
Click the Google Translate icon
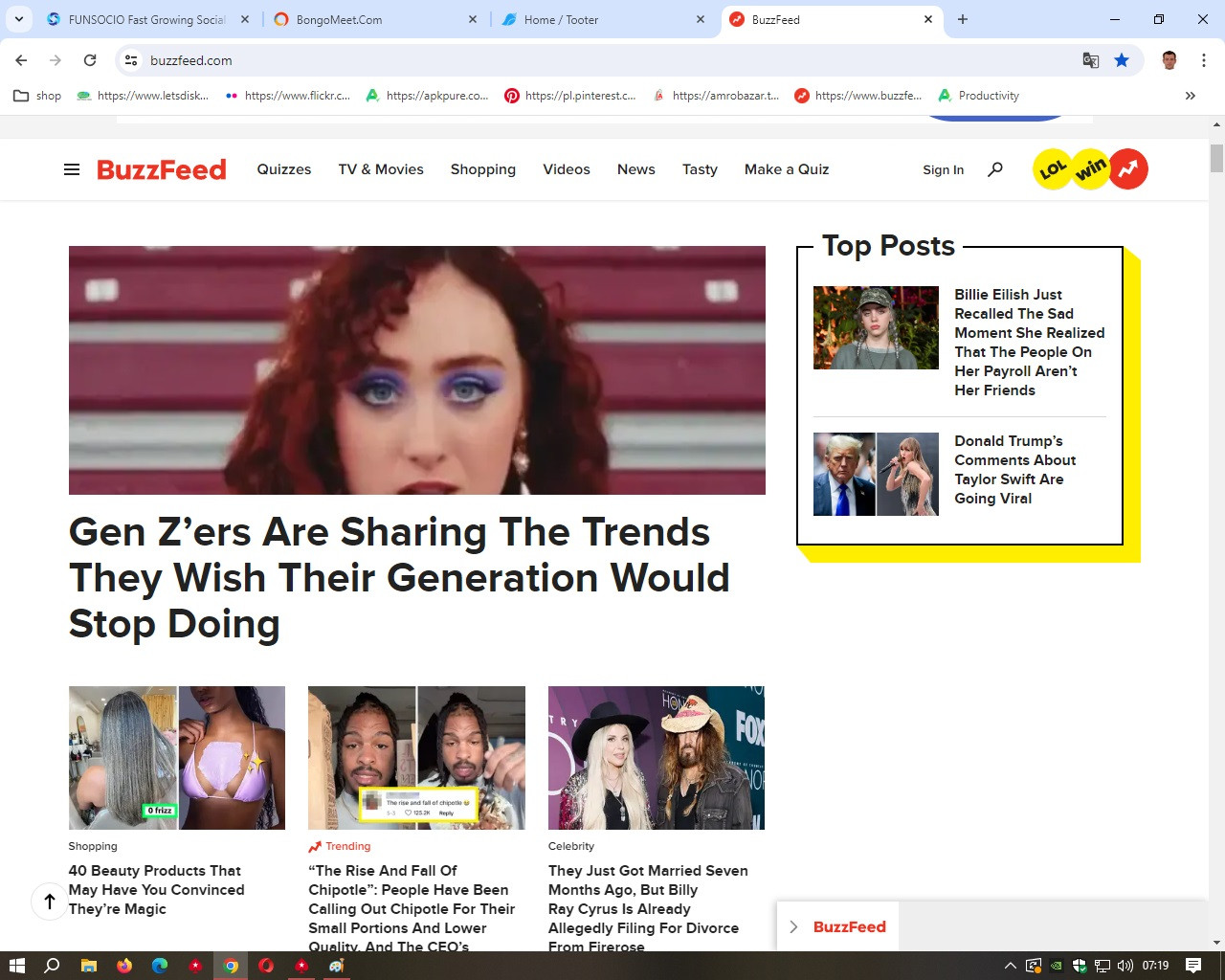[1090, 60]
